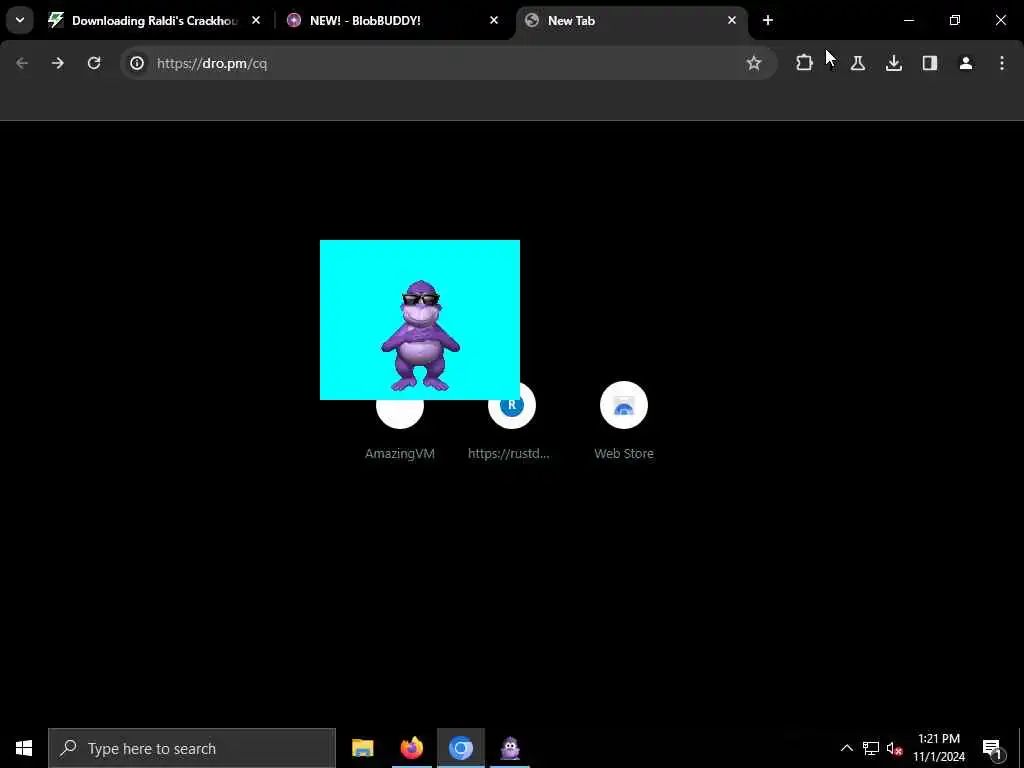
Task: Close the browser window
Action: coord(1000,20)
